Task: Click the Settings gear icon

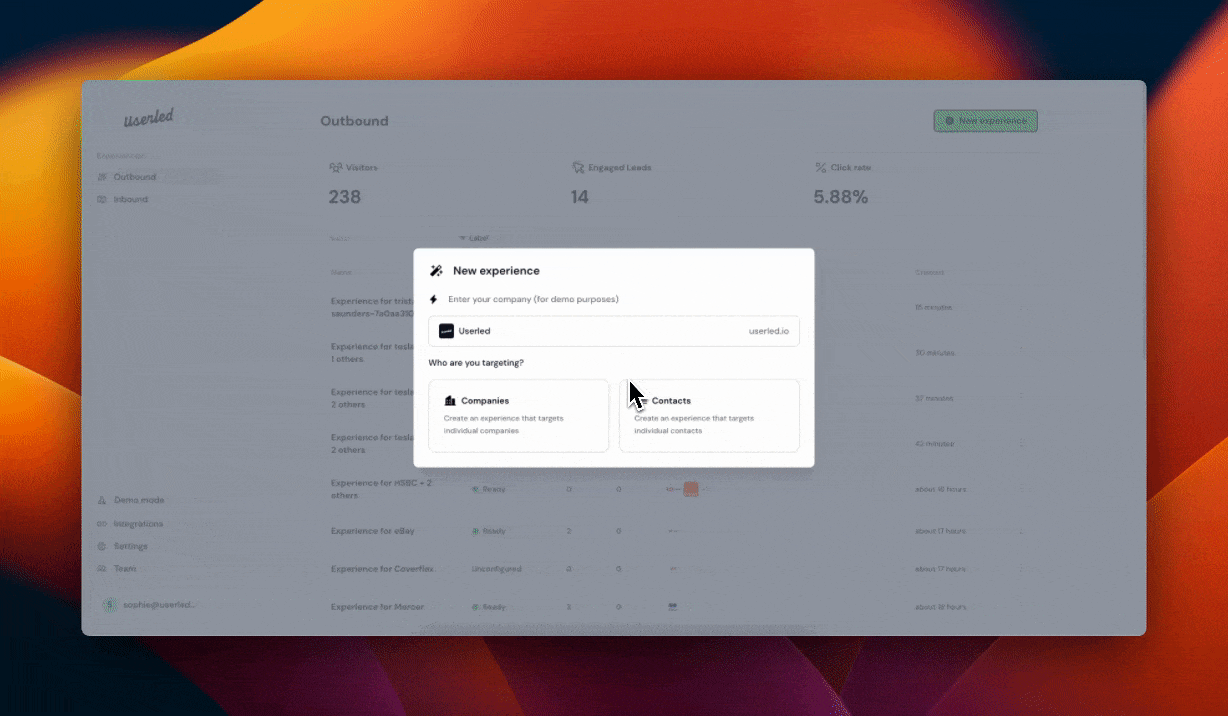Action: [x=102, y=546]
